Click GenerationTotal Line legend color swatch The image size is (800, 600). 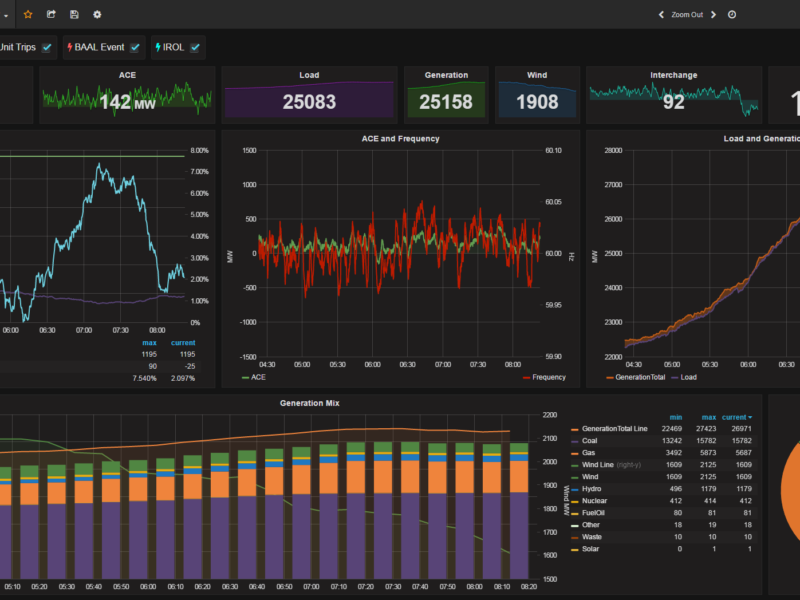[574, 429]
